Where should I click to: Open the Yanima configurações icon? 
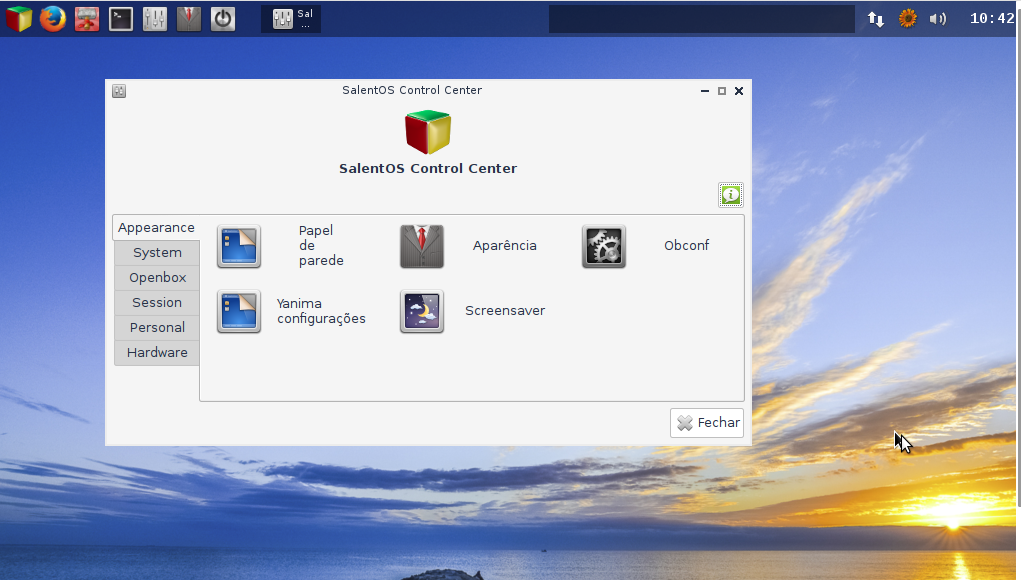pyautogui.click(x=239, y=311)
